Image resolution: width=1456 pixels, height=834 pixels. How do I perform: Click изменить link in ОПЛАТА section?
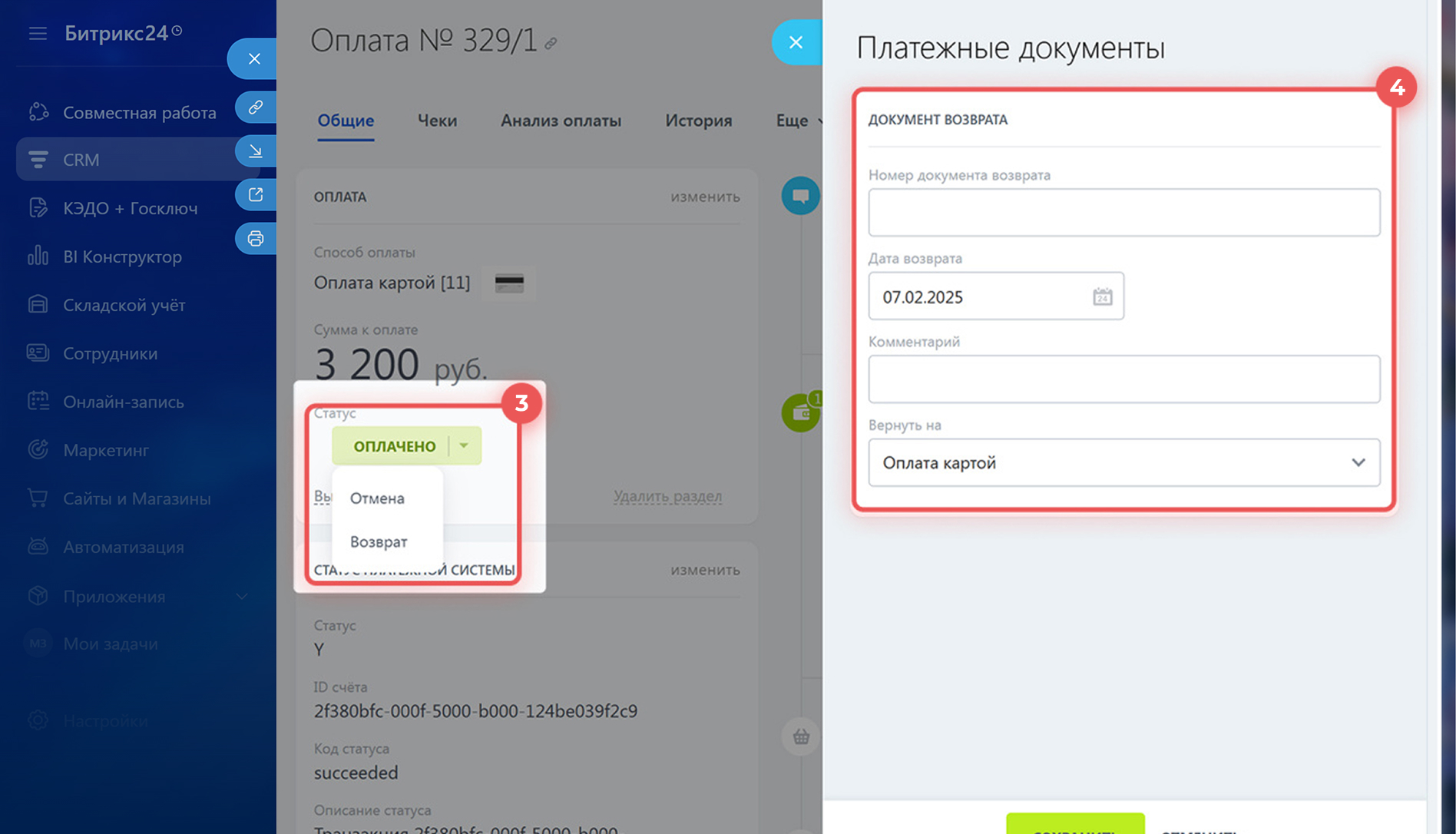(x=704, y=197)
